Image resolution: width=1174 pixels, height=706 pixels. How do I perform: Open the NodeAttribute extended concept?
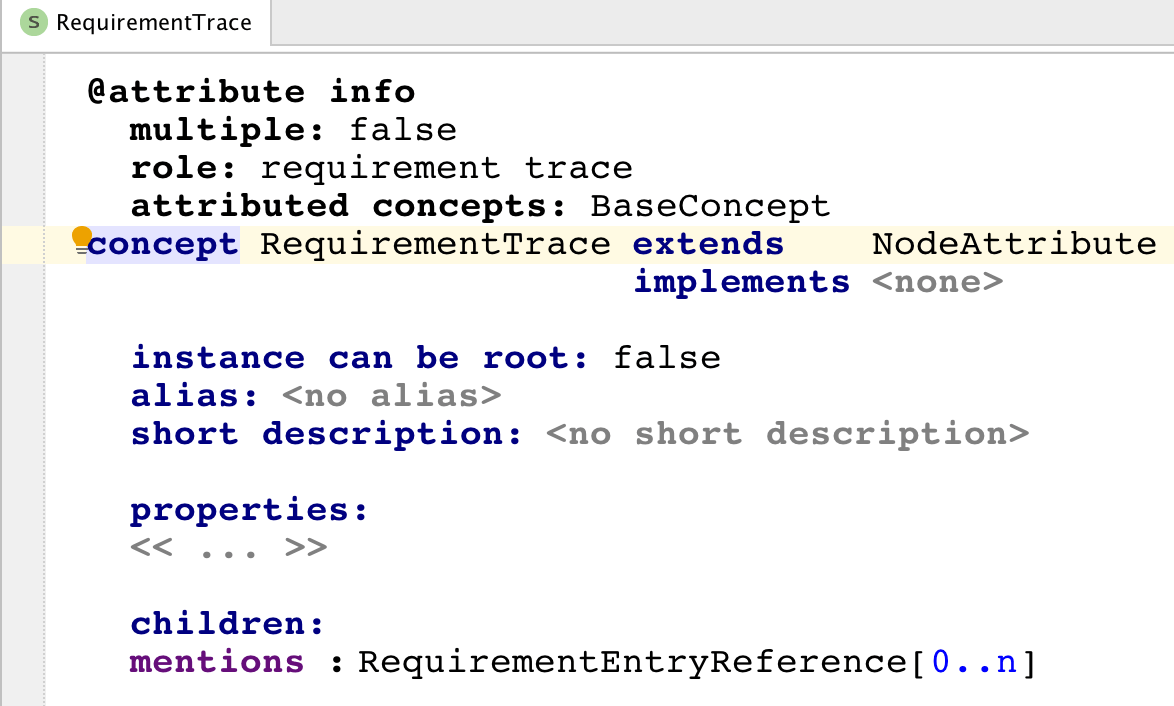coord(1013,244)
